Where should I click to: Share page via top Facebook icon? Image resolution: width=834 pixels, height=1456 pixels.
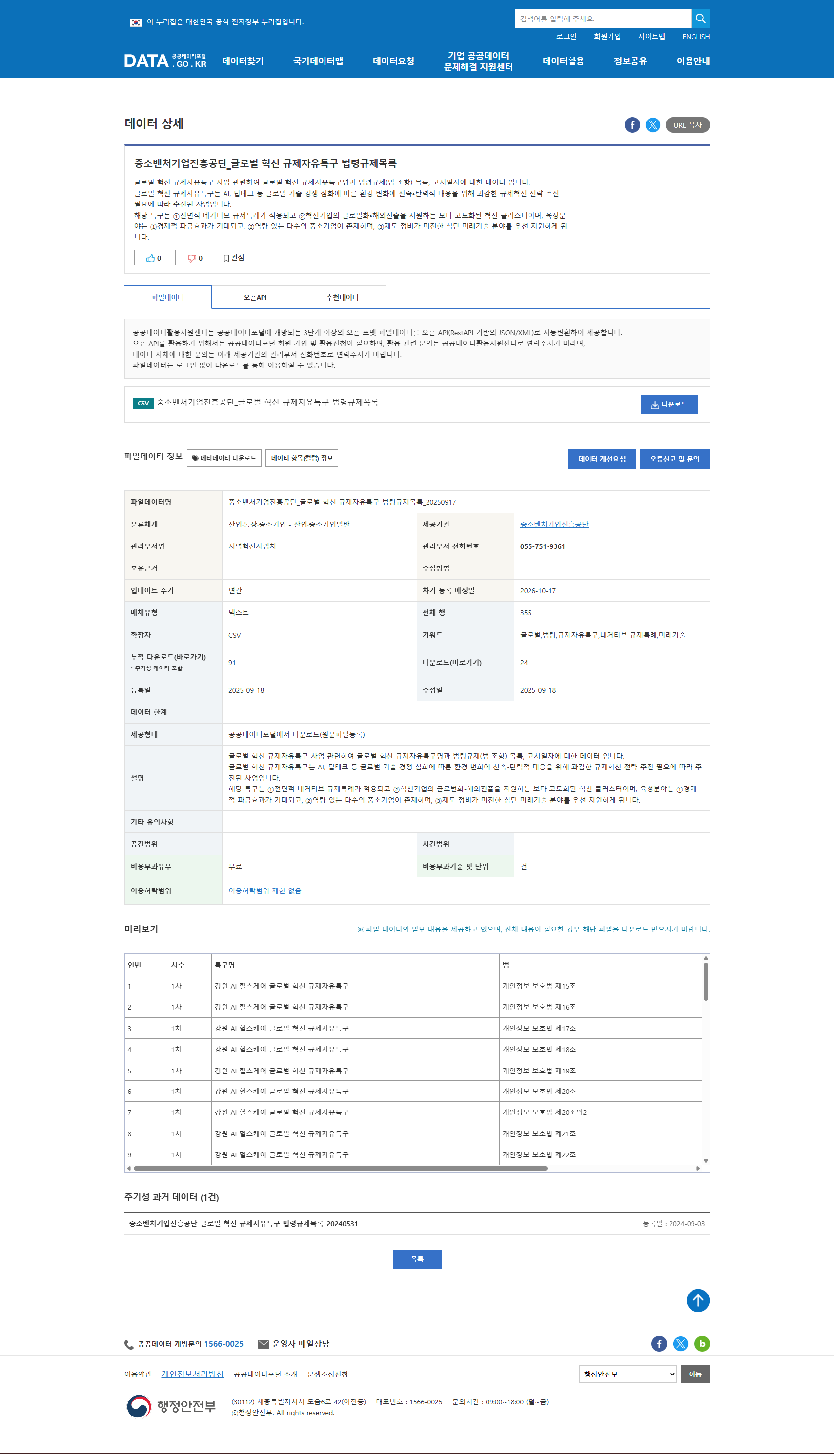tap(632, 125)
